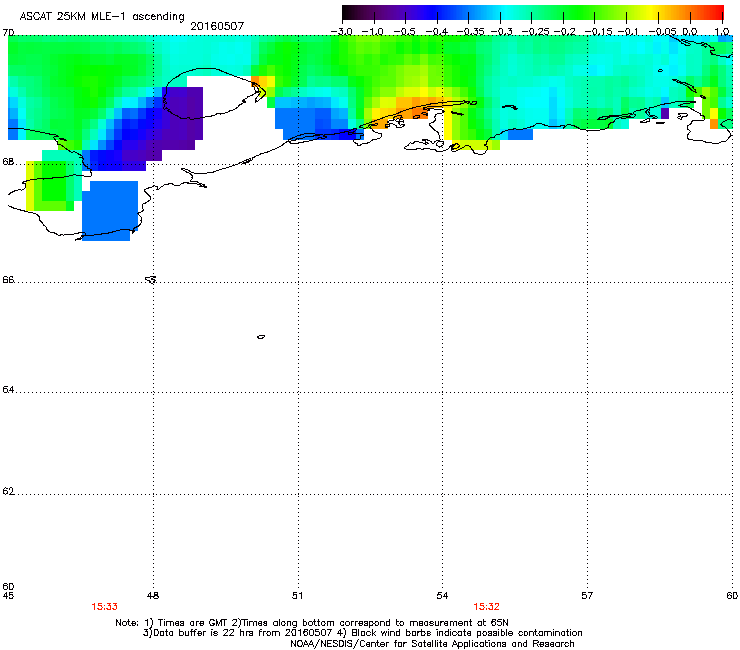The image size is (740, 650).
Task: Click the latitude axis label "66"
Action: point(8,280)
